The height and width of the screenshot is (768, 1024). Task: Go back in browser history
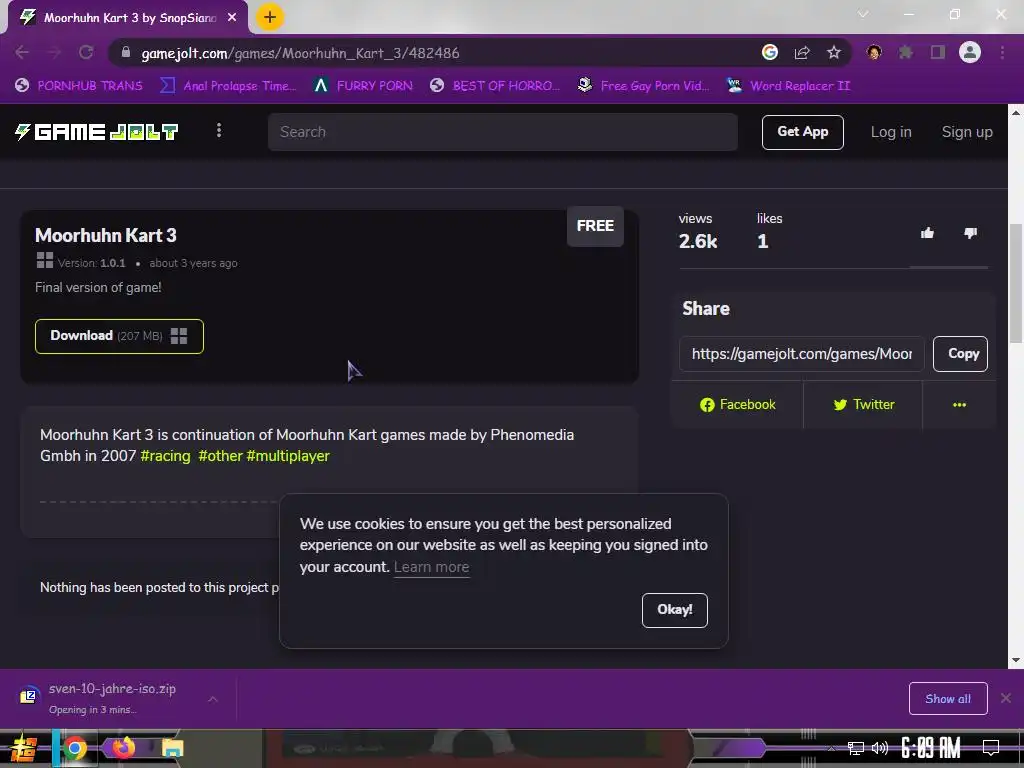click(x=22, y=53)
